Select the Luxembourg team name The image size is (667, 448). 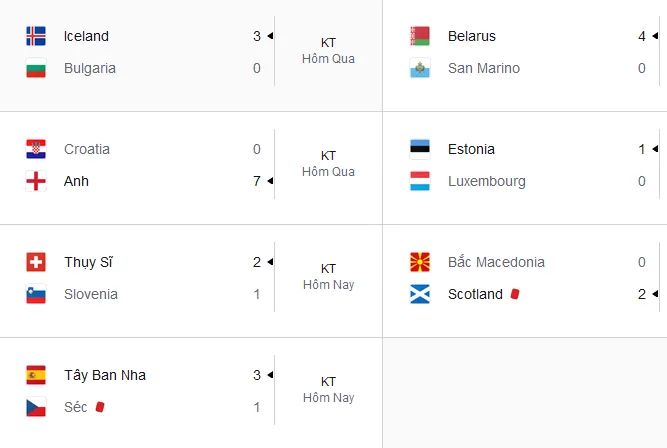pyautogui.click(x=487, y=181)
